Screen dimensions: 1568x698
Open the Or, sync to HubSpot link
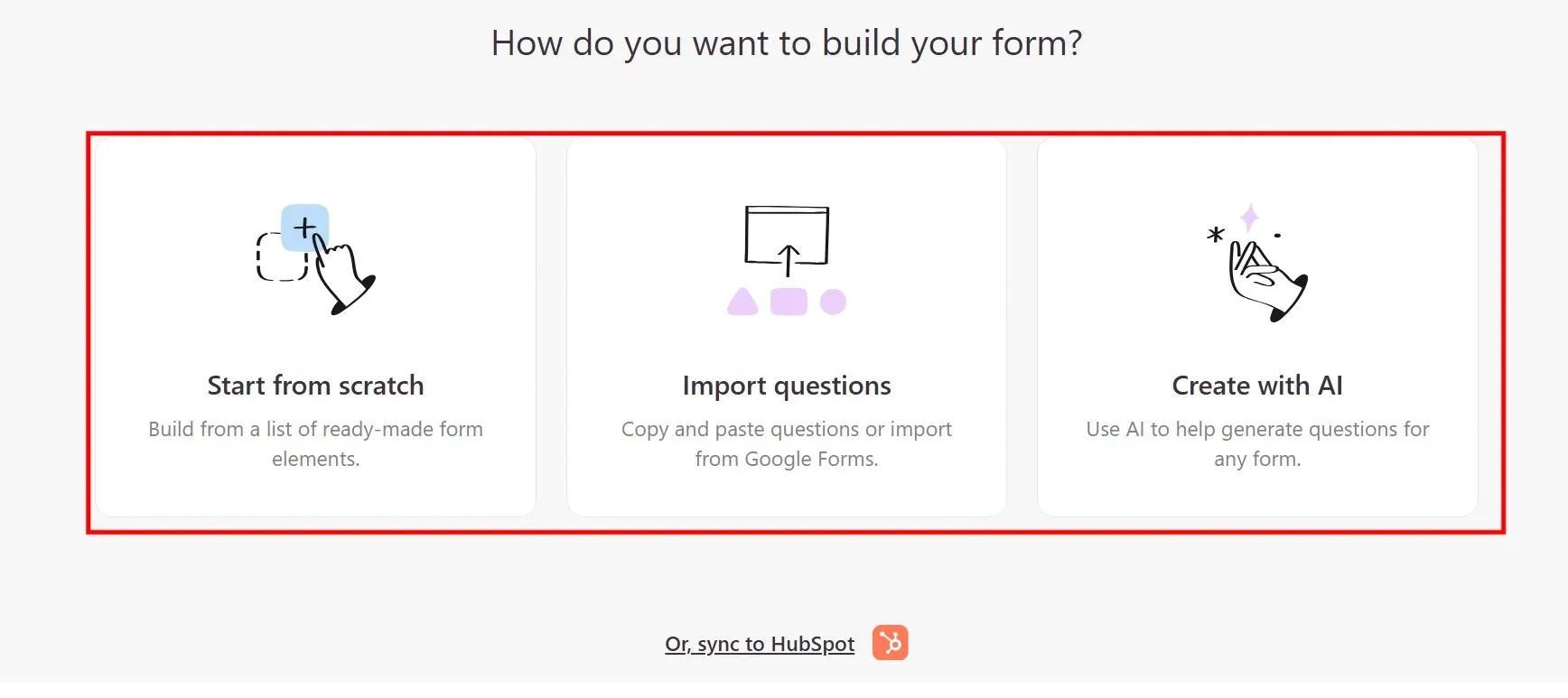[759, 643]
